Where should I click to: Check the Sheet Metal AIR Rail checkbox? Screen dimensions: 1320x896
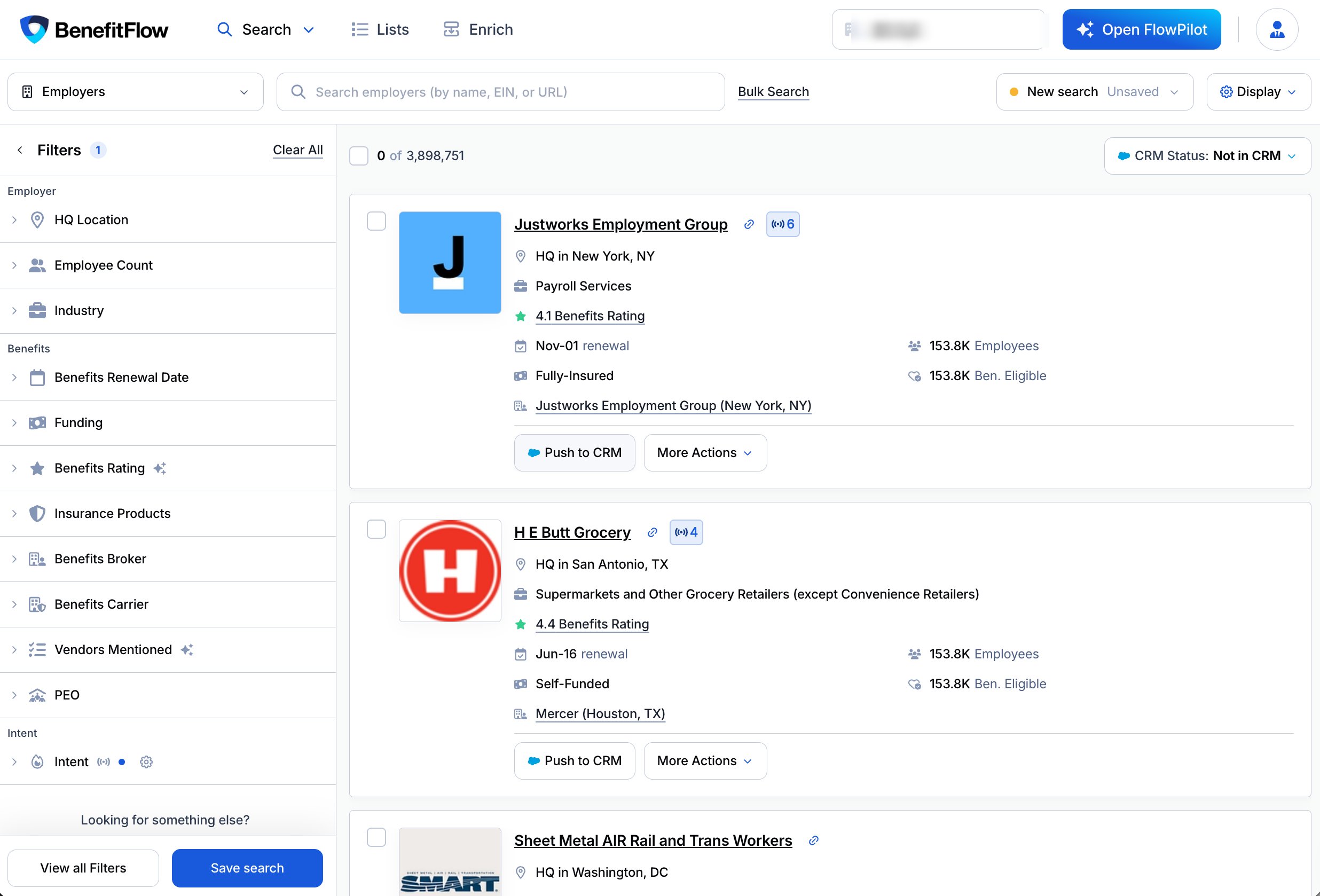click(x=376, y=837)
